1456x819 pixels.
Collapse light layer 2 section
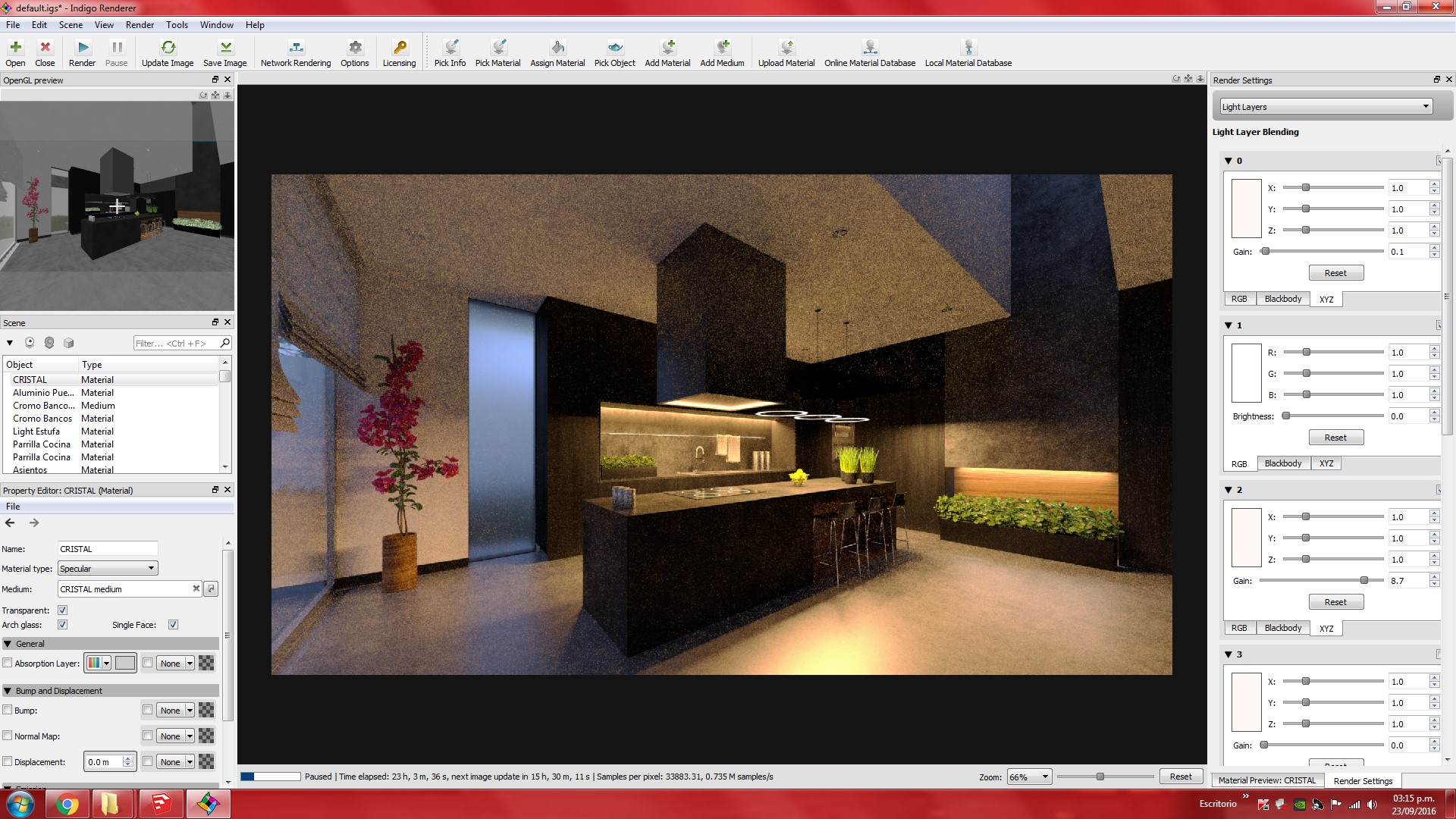[x=1228, y=490]
